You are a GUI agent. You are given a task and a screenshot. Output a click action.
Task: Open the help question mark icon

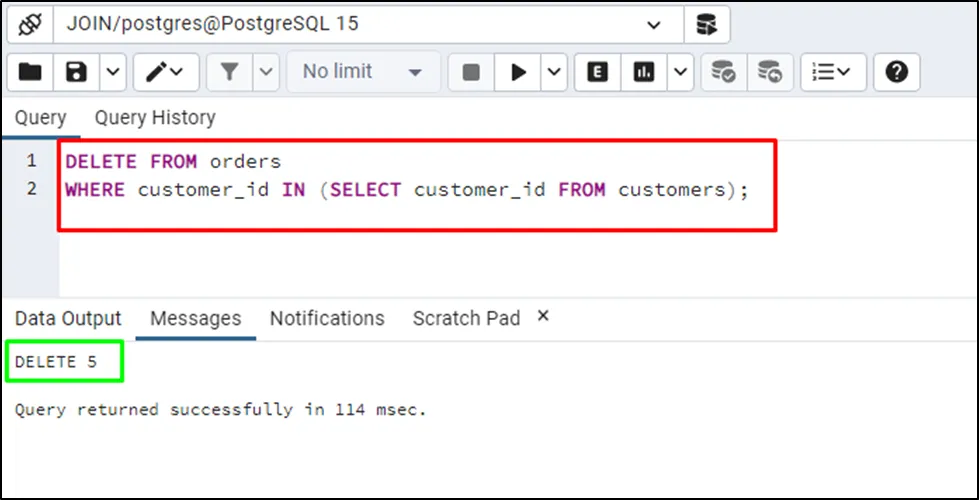pos(897,72)
